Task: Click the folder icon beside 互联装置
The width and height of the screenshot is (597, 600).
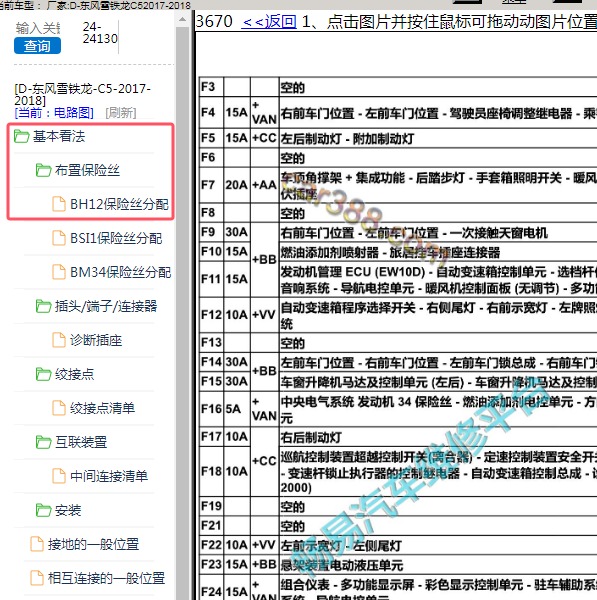Action: pos(43,442)
